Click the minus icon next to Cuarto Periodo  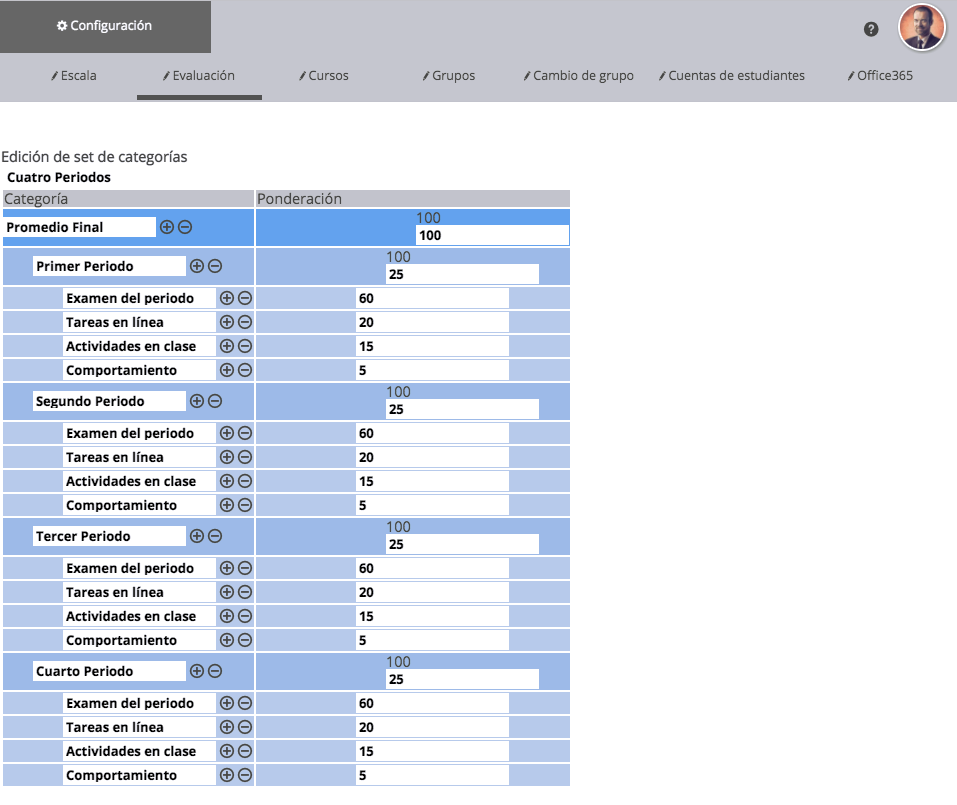215,671
